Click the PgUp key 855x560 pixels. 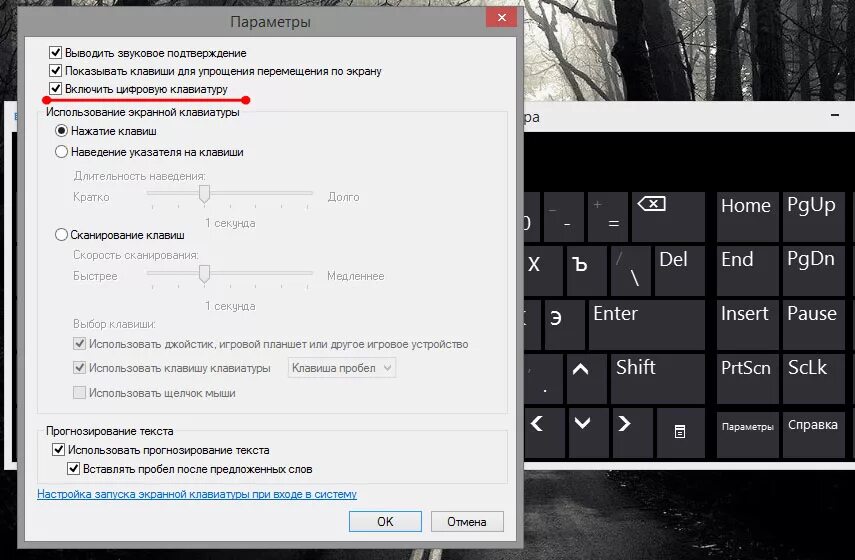pyautogui.click(x=813, y=217)
